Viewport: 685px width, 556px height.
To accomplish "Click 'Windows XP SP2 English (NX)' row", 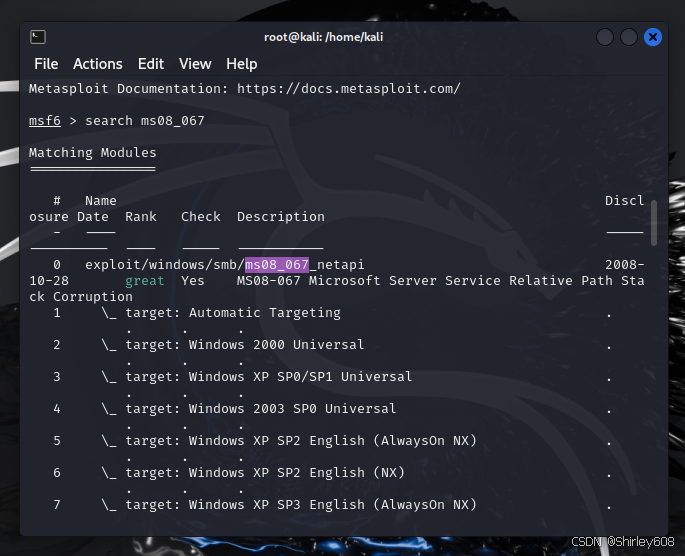I will (265, 473).
